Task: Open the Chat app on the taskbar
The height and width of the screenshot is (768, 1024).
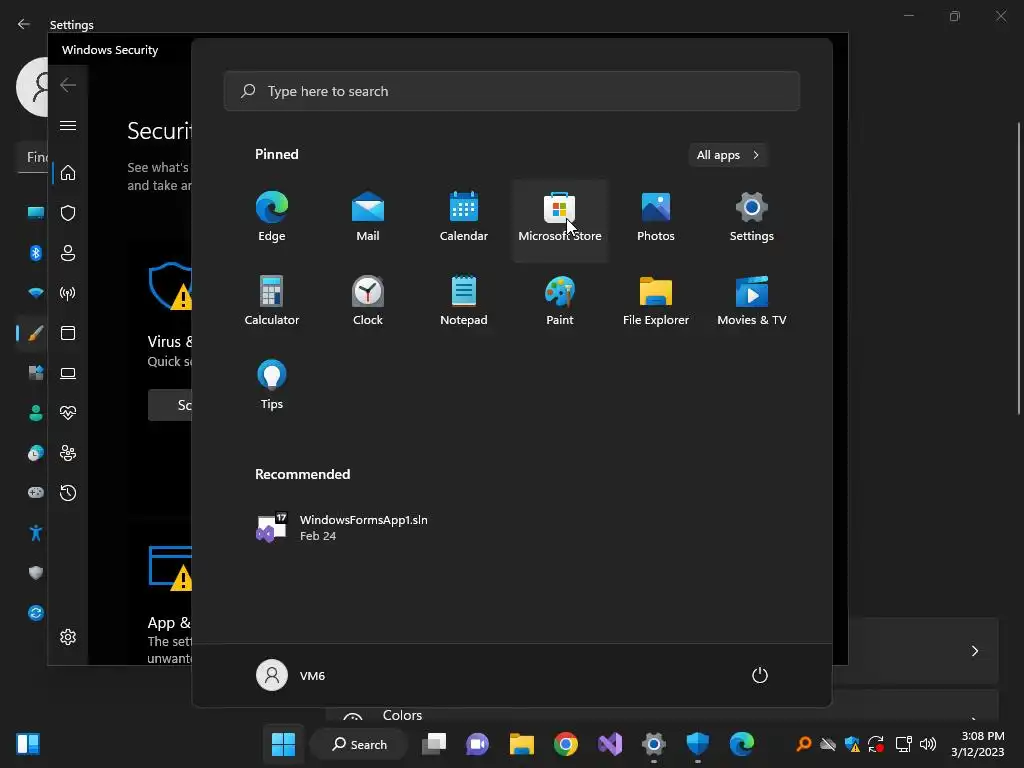Action: [x=477, y=744]
